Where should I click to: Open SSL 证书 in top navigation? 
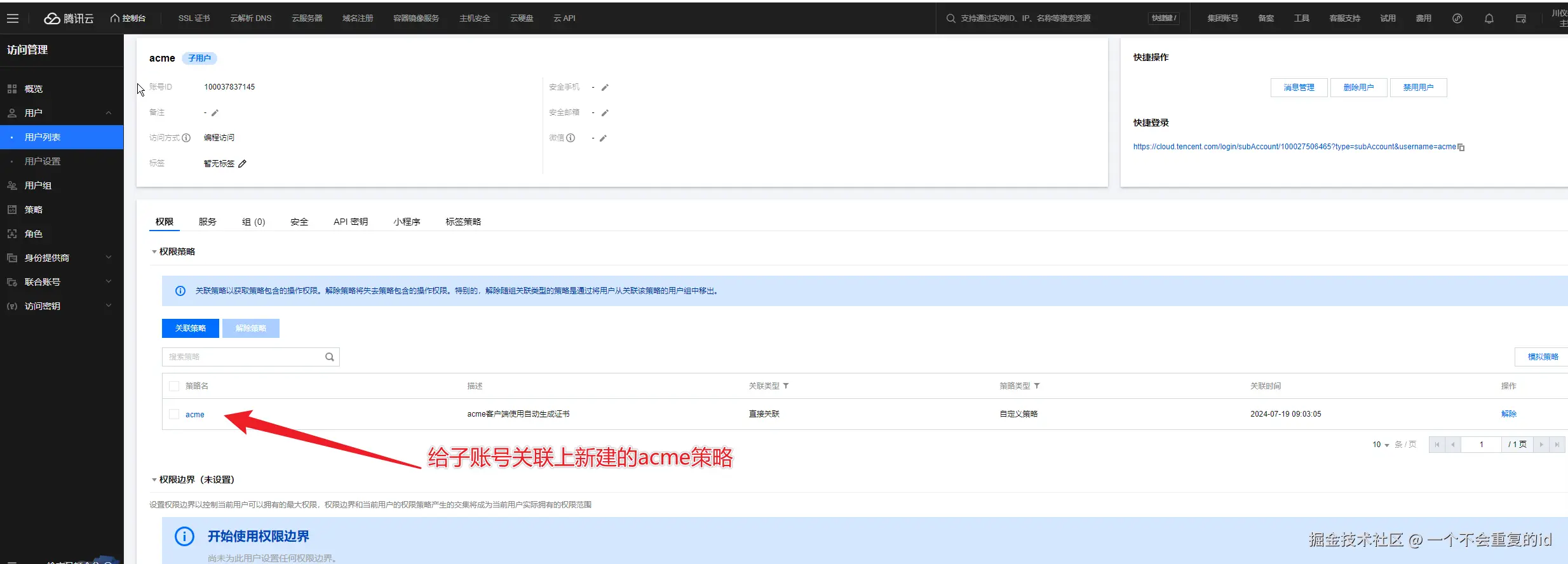(x=194, y=18)
